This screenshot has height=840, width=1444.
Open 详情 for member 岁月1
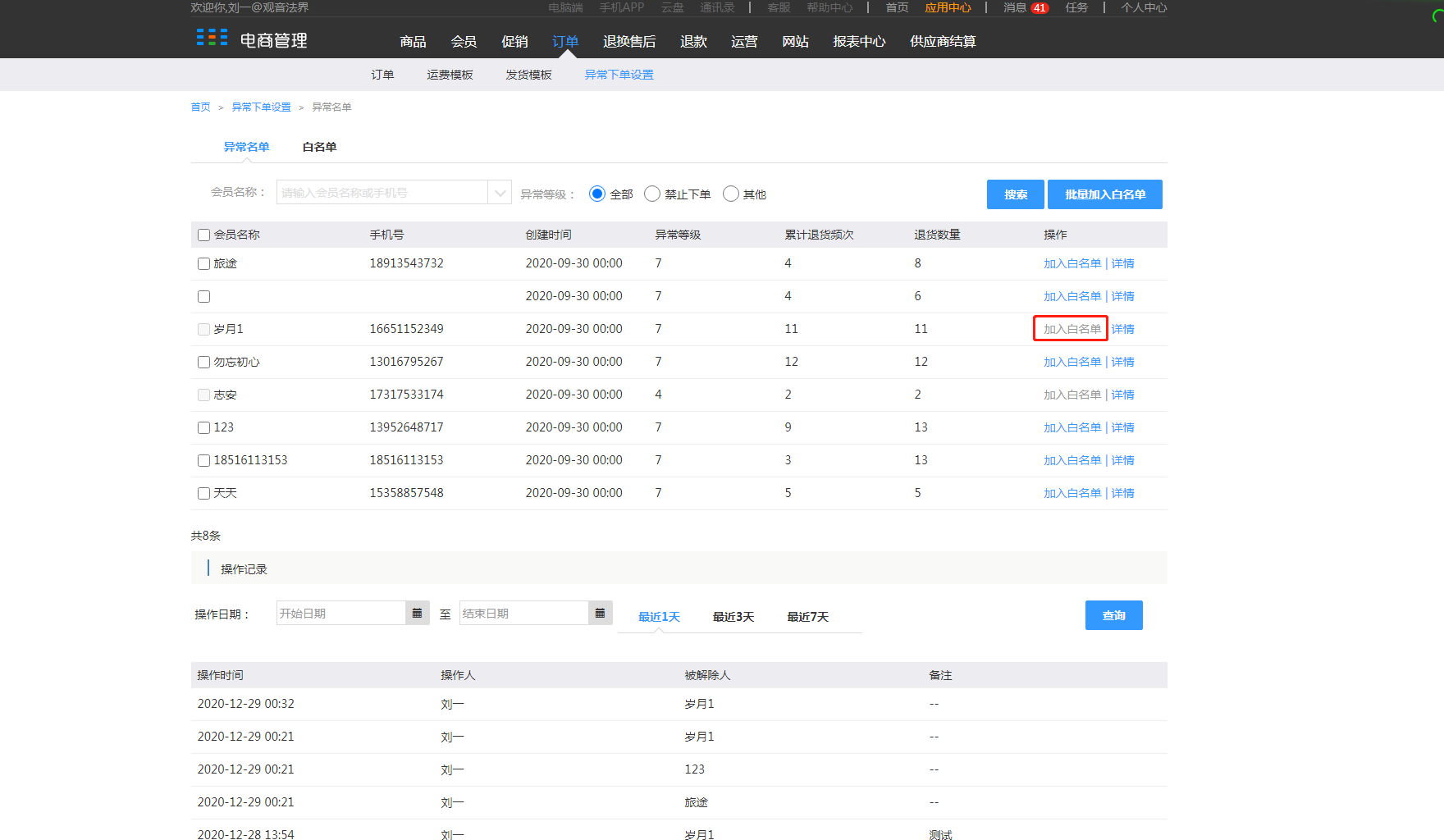[1123, 329]
